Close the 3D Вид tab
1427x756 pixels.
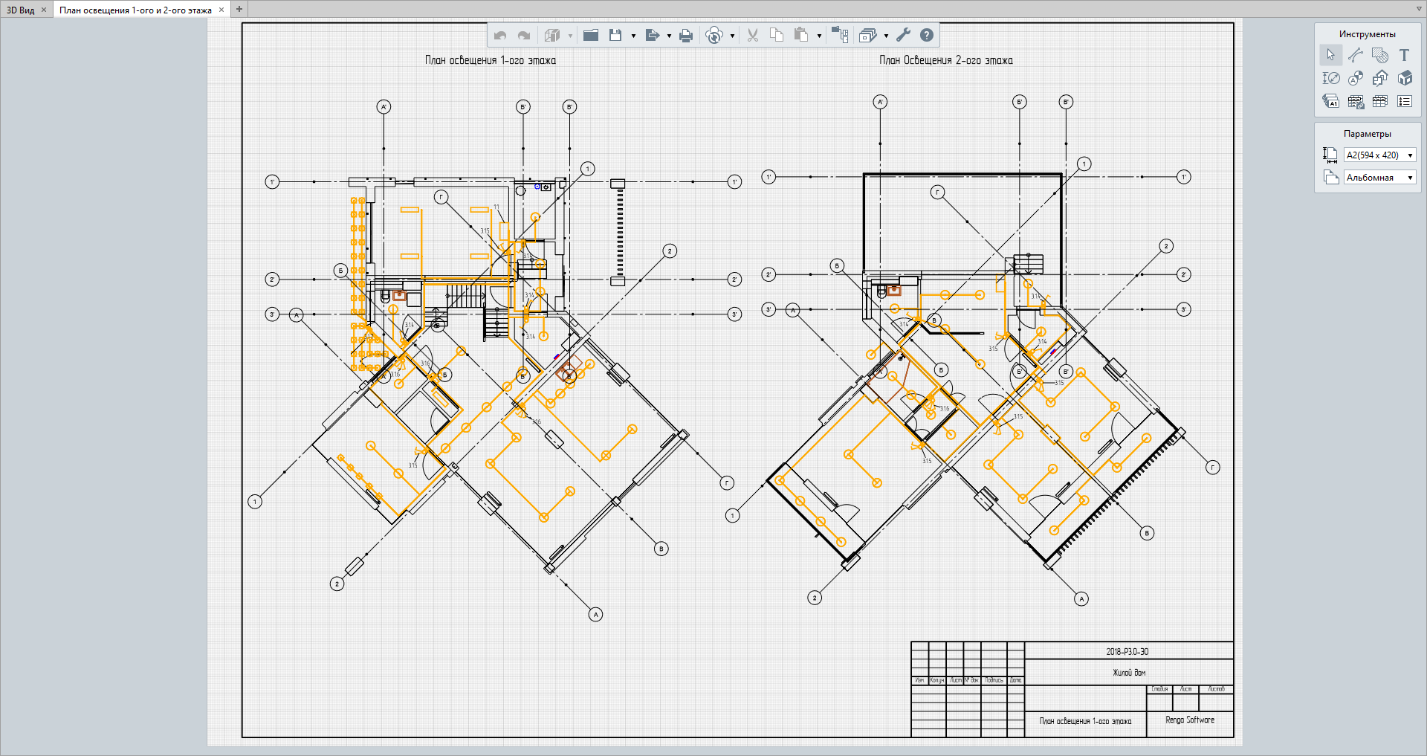pos(44,9)
